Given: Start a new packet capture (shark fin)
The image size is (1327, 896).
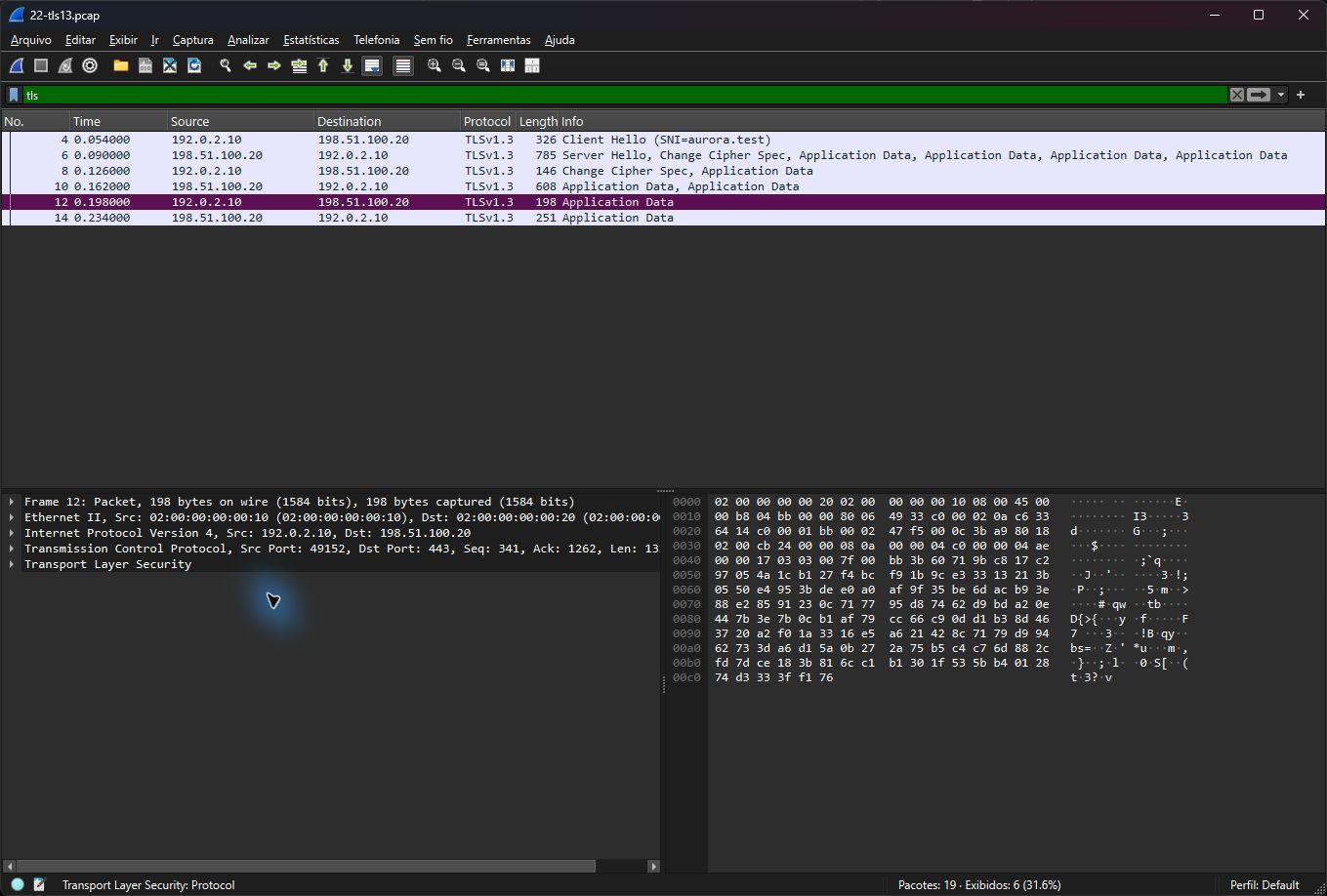Looking at the screenshot, I should coord(17,65).
